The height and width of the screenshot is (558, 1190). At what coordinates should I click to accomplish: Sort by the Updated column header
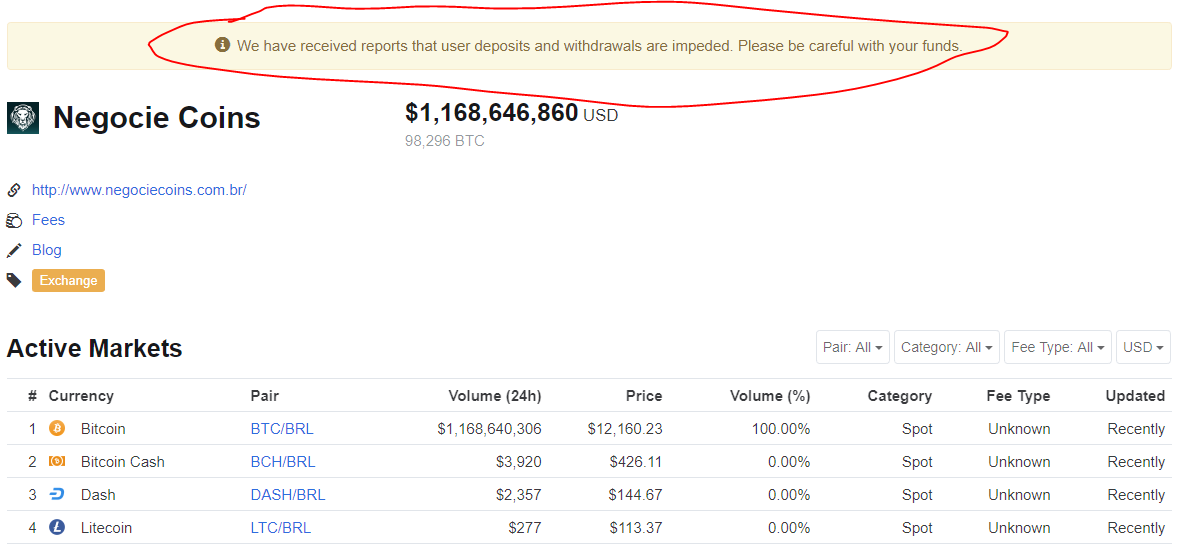click(x=1135, y=396)
